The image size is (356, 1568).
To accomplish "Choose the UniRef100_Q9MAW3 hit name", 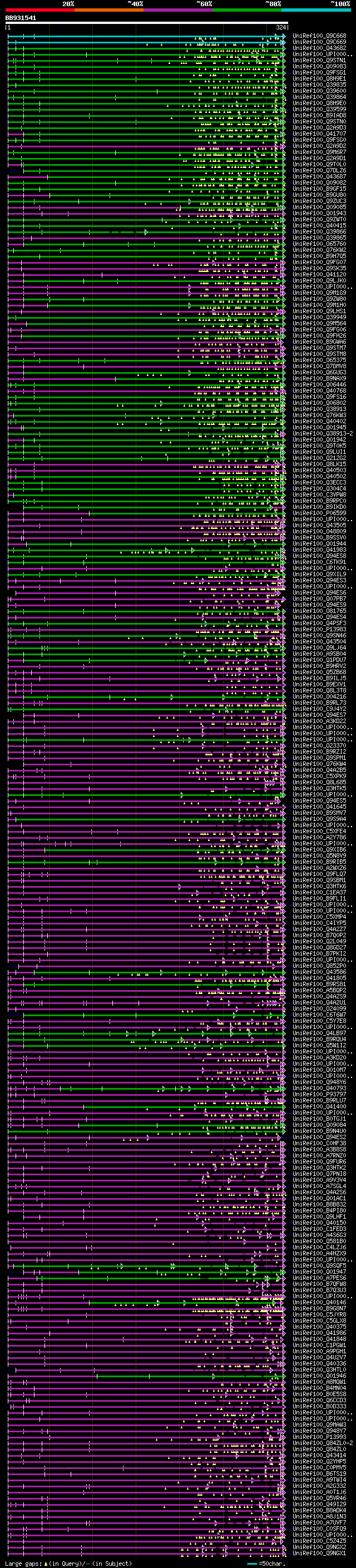I will click(319, 1424).
